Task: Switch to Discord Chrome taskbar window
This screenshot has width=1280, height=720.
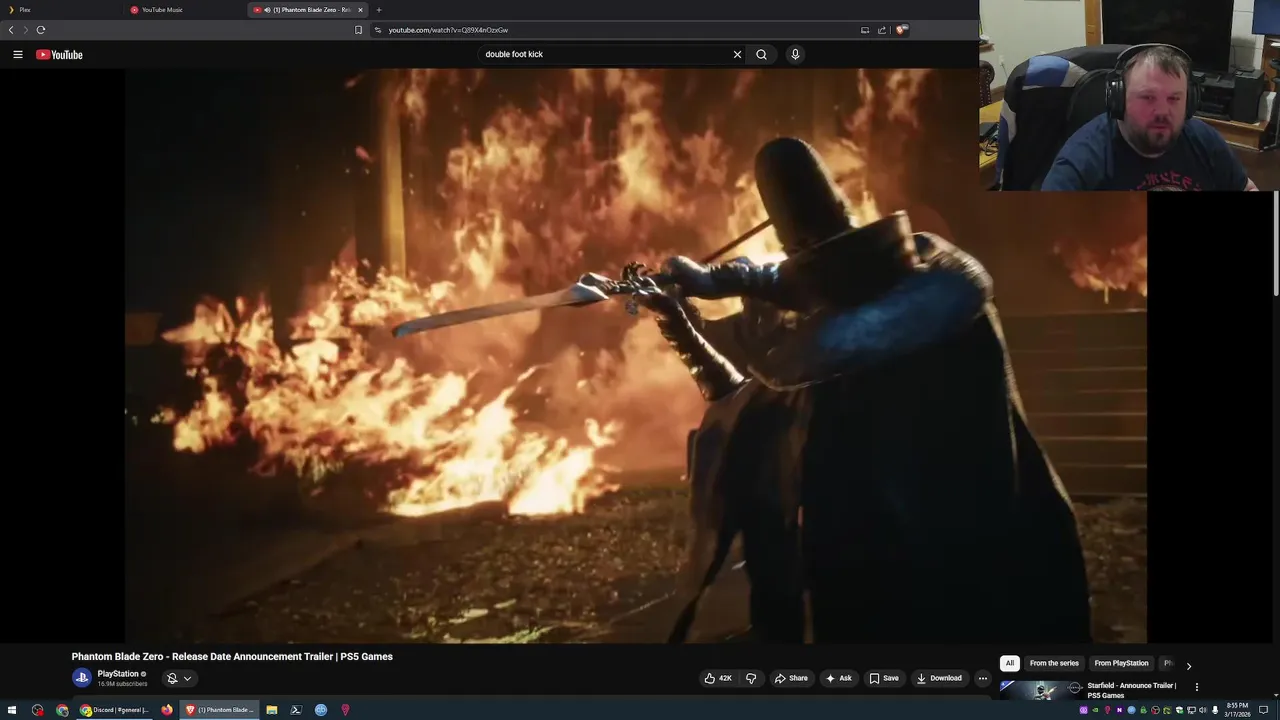Action: (x=115, y=710)
